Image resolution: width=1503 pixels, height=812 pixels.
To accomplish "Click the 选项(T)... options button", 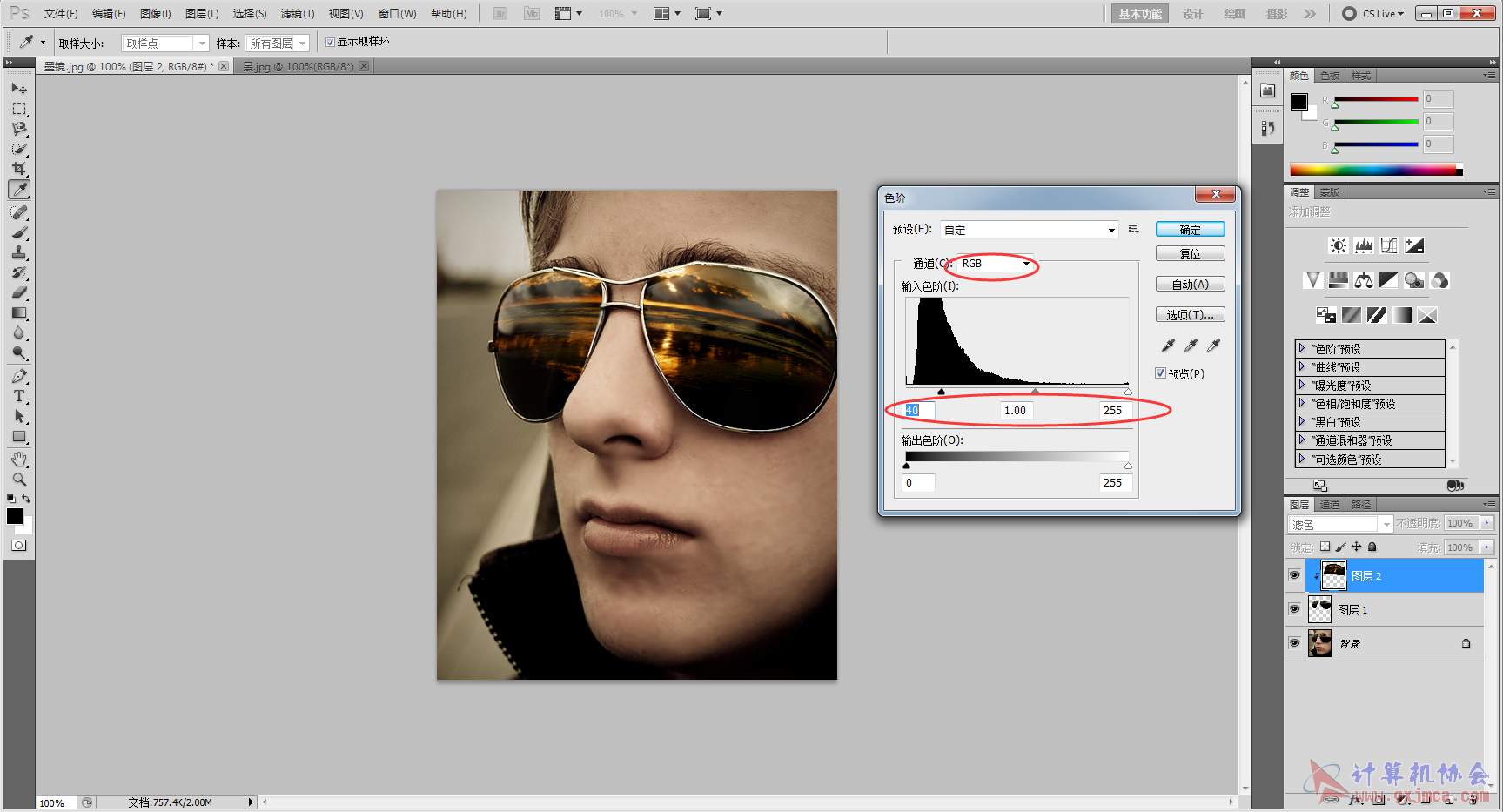I will tap(1190, 315).
